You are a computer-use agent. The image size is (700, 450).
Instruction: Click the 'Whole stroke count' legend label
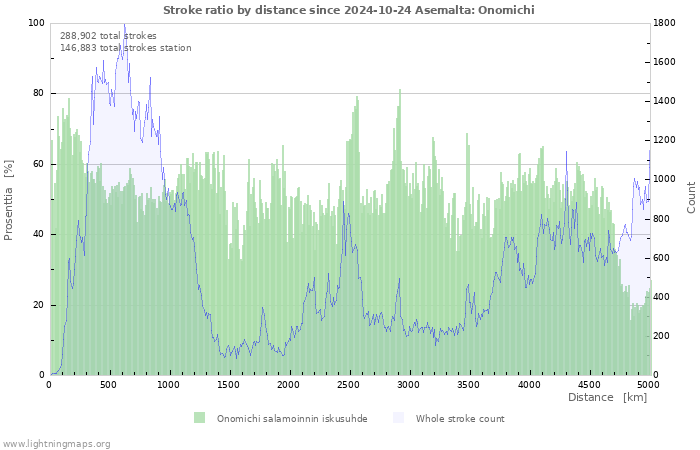click(x=460, y=419)
